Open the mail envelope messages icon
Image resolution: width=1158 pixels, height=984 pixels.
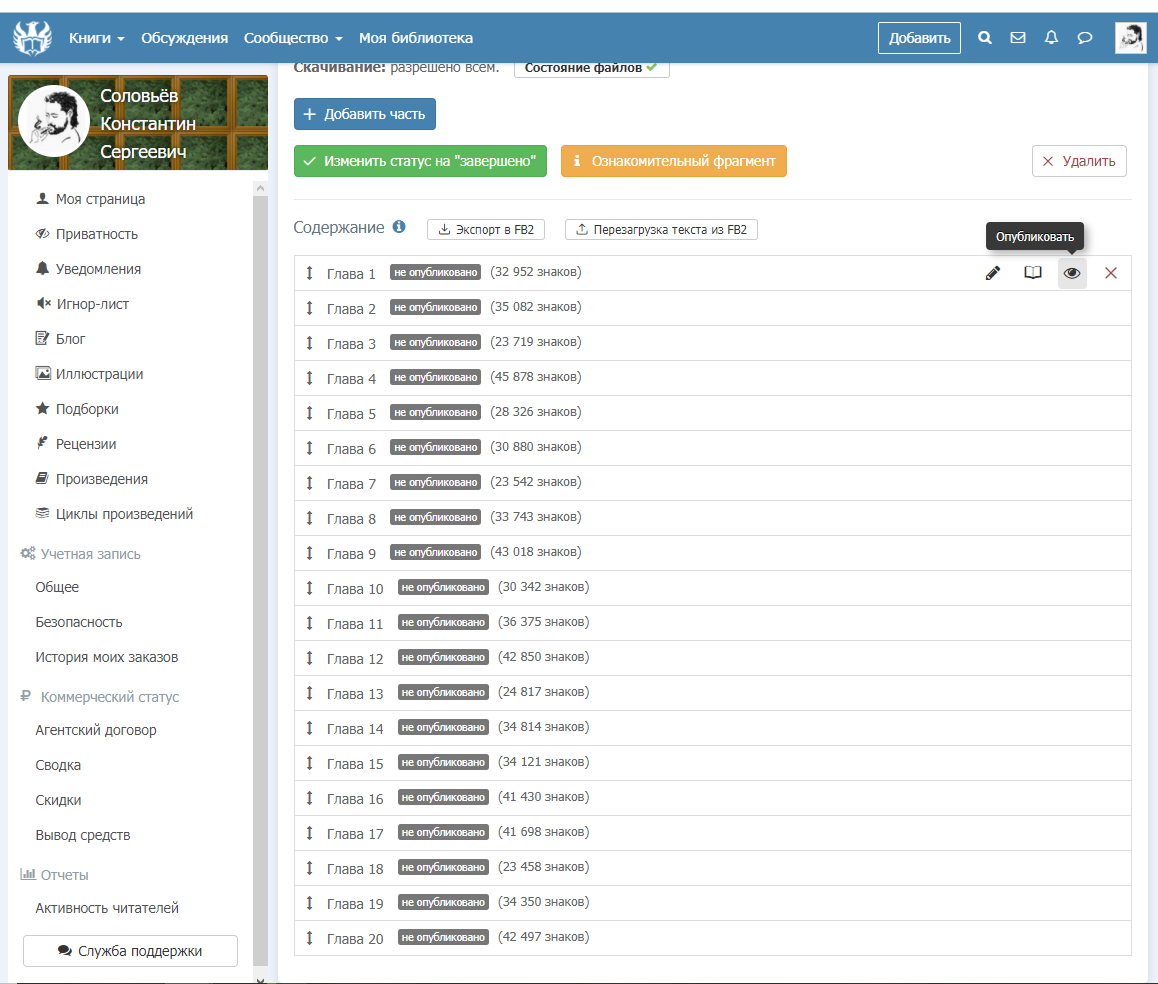tap(1018, 38)
